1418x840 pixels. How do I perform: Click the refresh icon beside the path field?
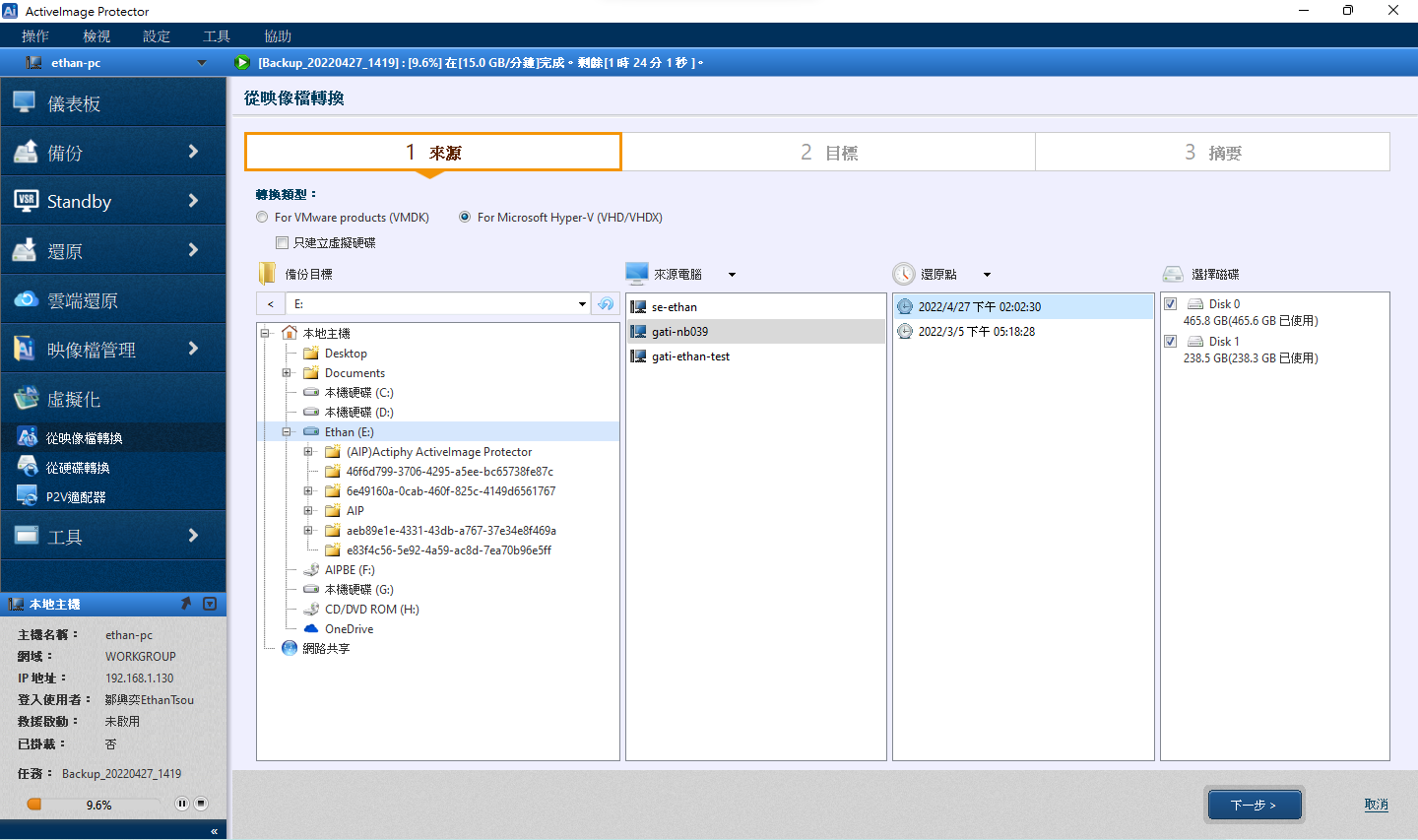pos(606,304)
